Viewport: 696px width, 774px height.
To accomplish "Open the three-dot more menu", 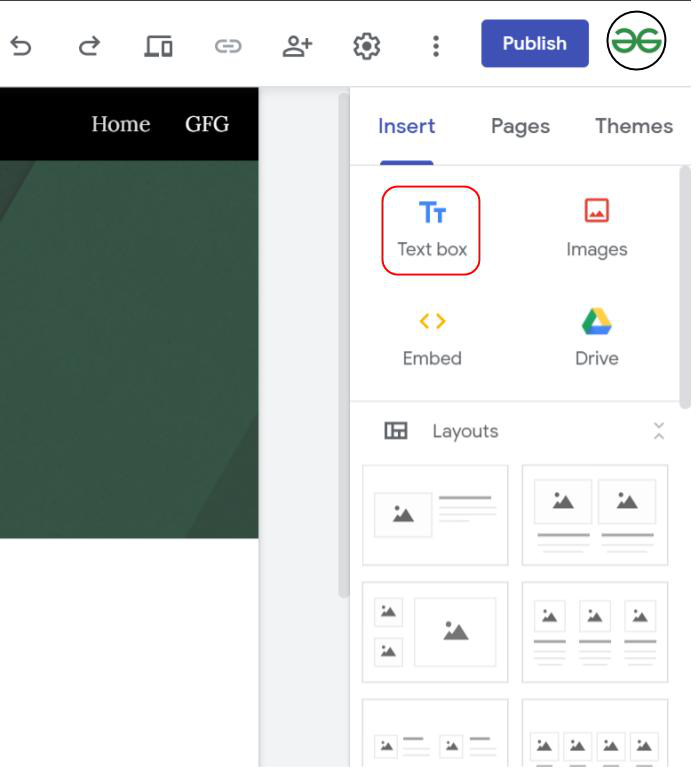I will pyautogui.click(x=436, y=46).
